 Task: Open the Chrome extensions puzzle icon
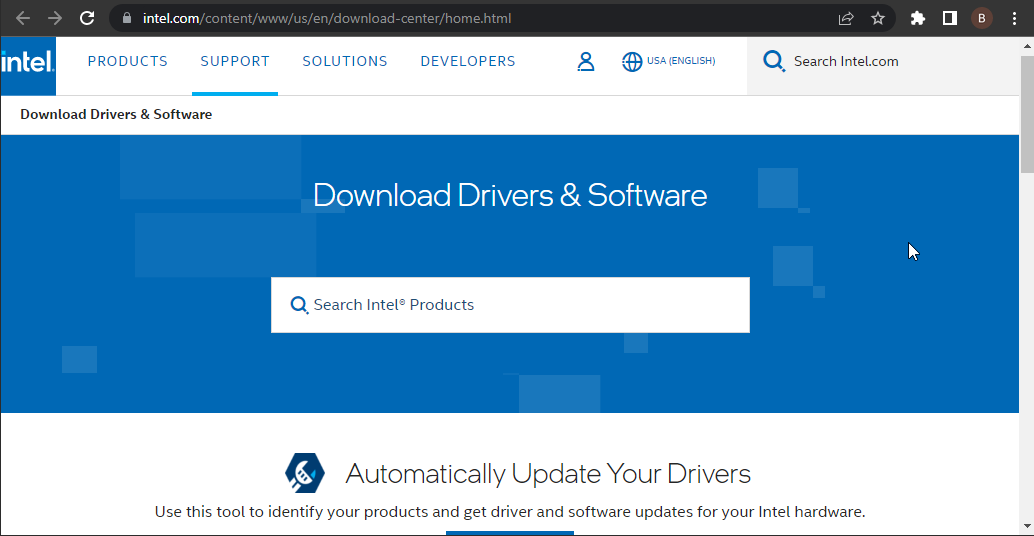pos(918,18)
